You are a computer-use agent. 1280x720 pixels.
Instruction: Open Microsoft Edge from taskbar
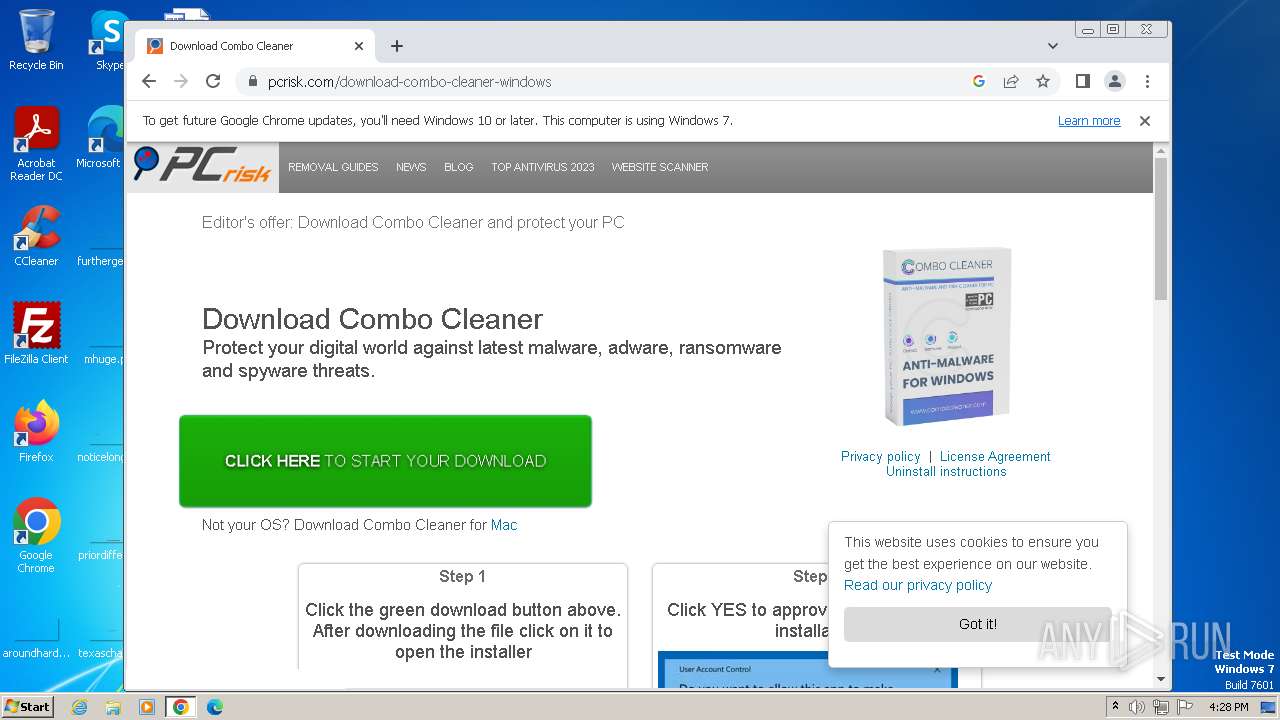pyautogui.click(x=214, y=707)
